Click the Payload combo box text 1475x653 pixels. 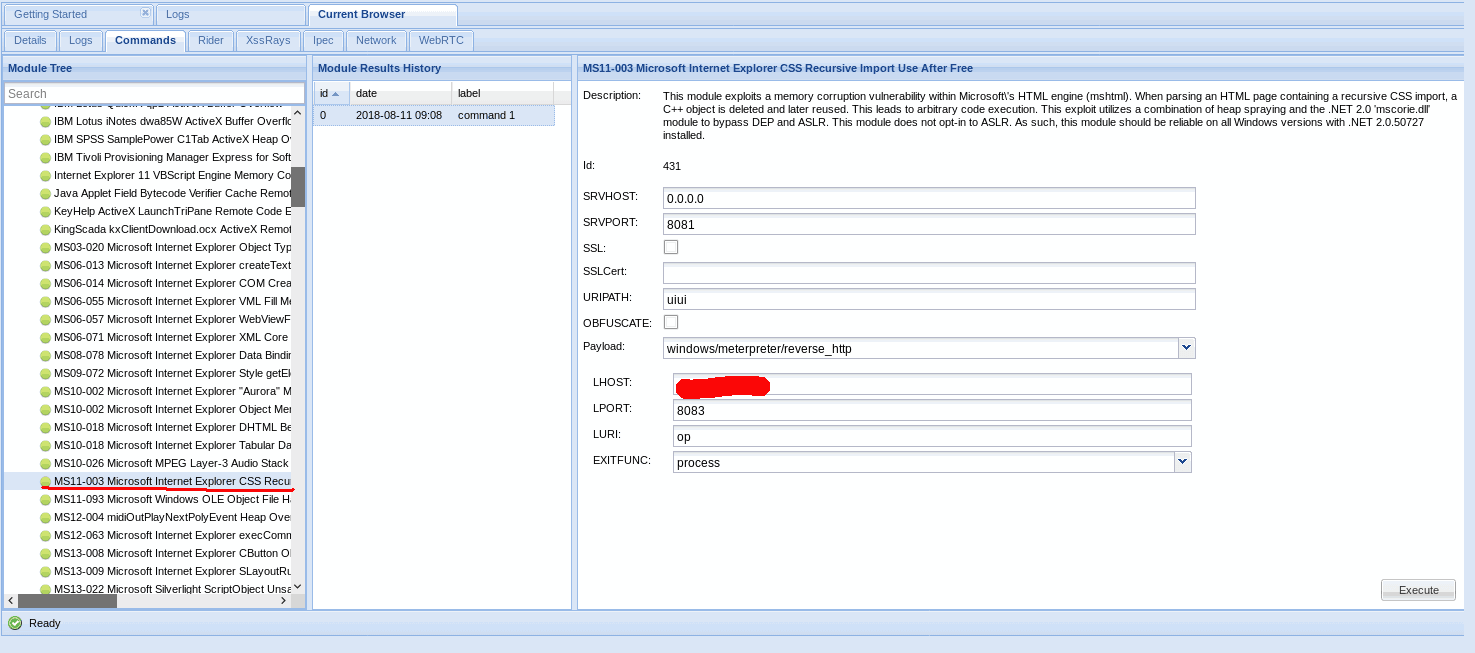(x=921, y=348)
